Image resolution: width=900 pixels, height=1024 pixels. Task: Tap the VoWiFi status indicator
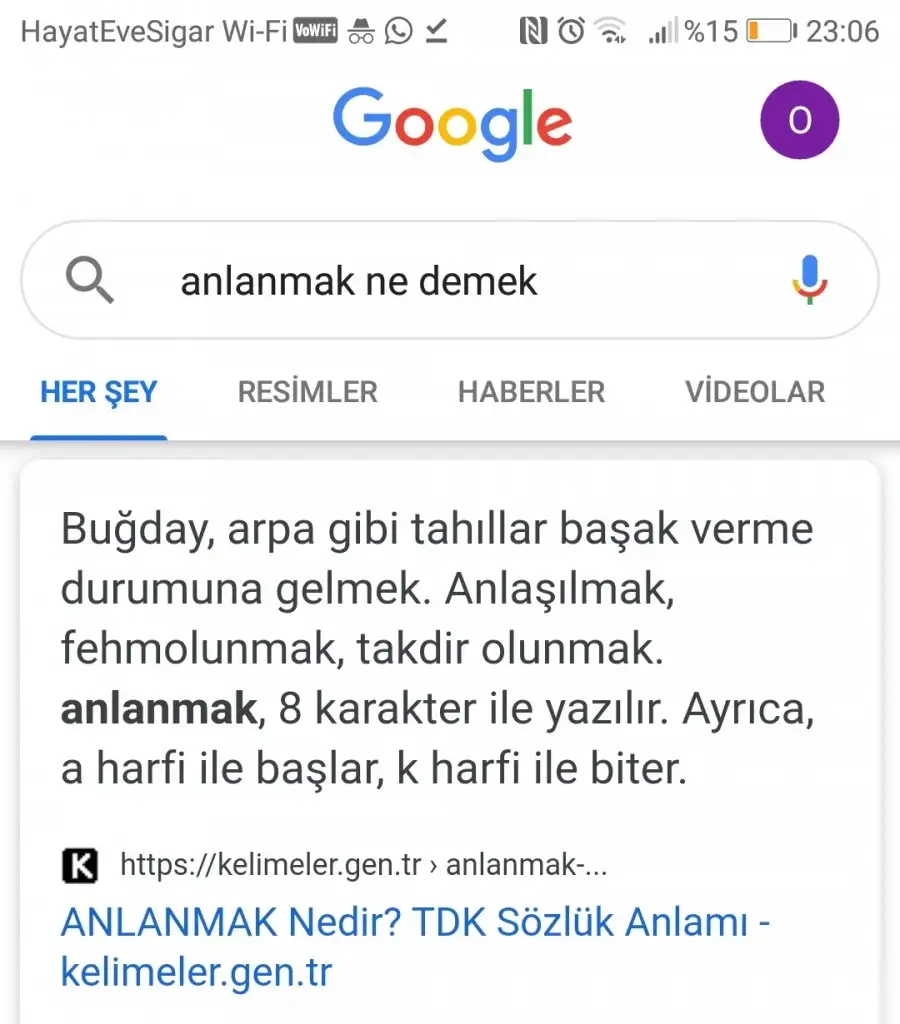[x=315, y=31]
